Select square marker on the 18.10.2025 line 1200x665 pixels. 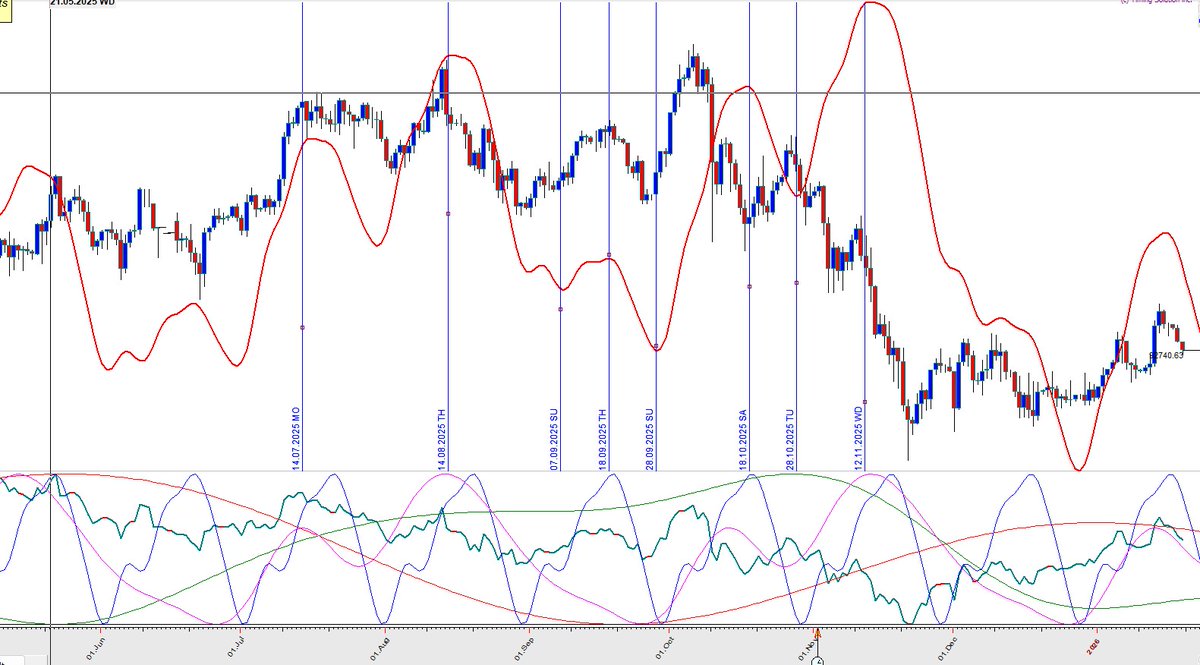tap(749, 286)
